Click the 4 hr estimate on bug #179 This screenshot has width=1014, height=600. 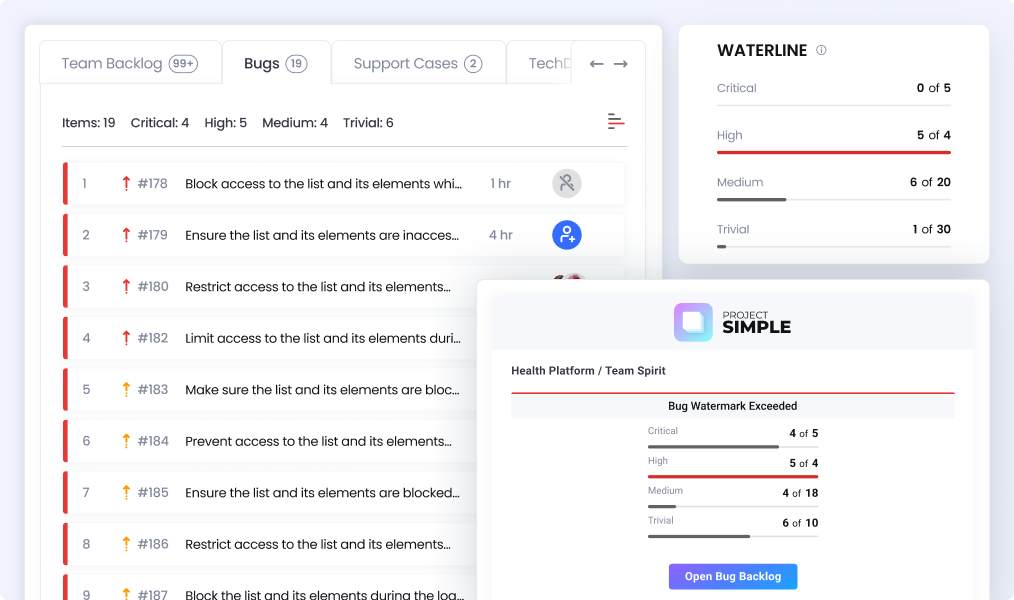[x=500, y=235]
